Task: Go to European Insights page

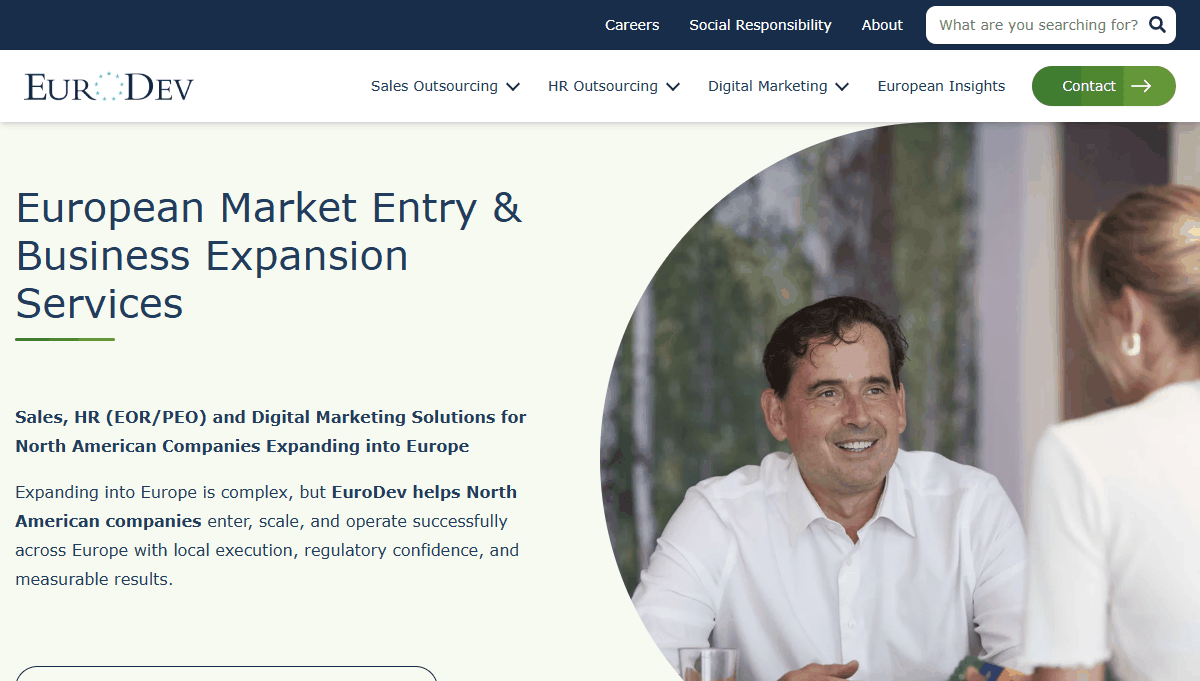Action: click(941, 86)
